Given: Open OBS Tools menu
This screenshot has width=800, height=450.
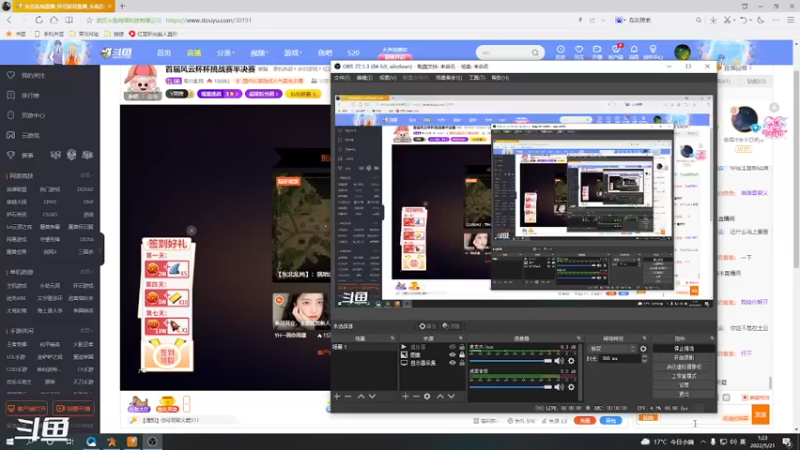Looking at the screenshot, I should coord(477,78).
